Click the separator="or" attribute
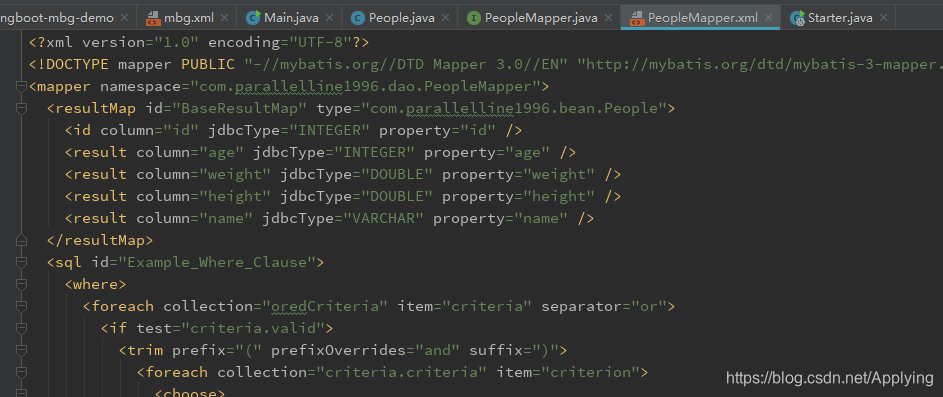Viewport: 943px width, 397px height. (604, 306)
